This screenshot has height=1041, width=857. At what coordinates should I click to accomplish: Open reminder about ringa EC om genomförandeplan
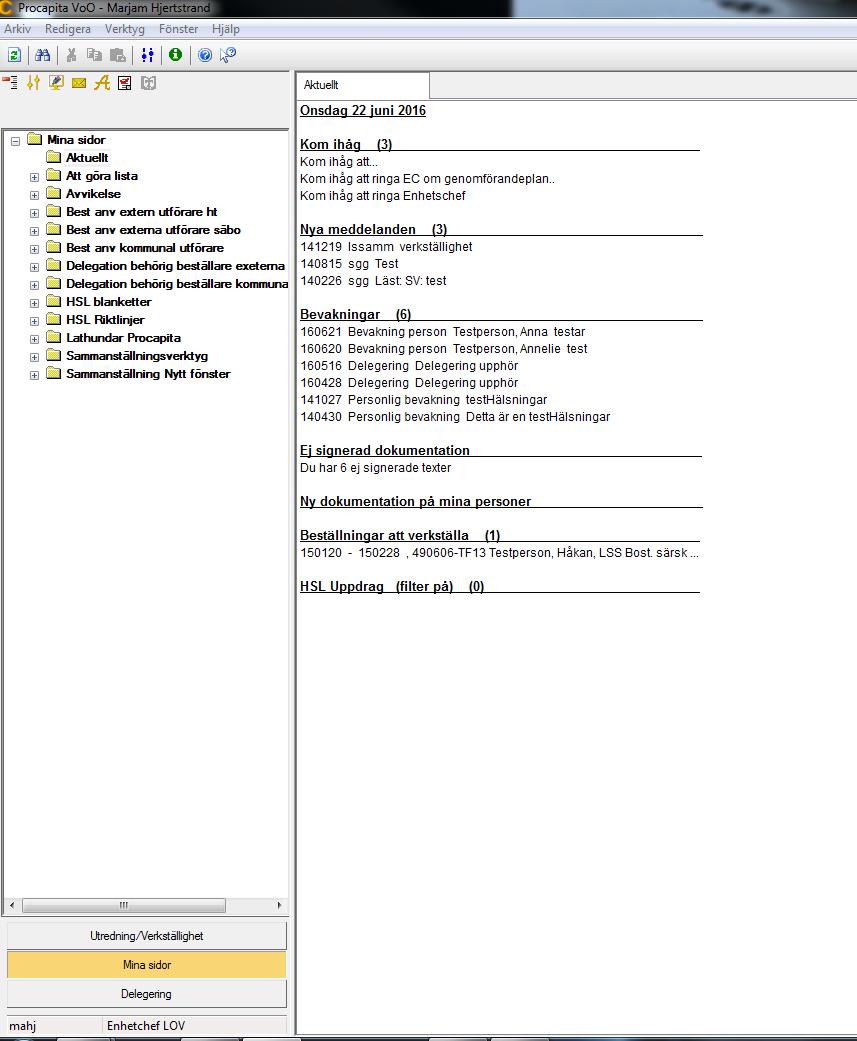tap(427, 179)
